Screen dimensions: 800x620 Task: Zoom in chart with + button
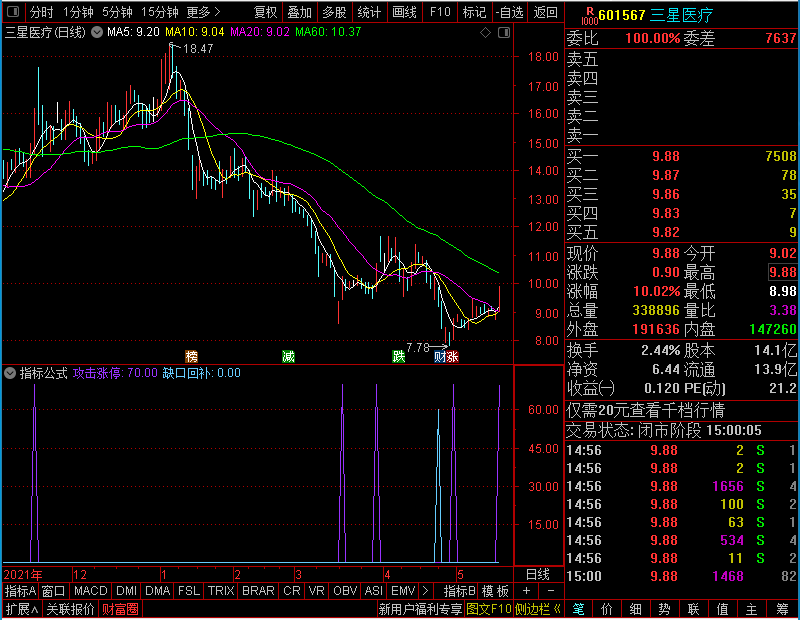(527, 591)
